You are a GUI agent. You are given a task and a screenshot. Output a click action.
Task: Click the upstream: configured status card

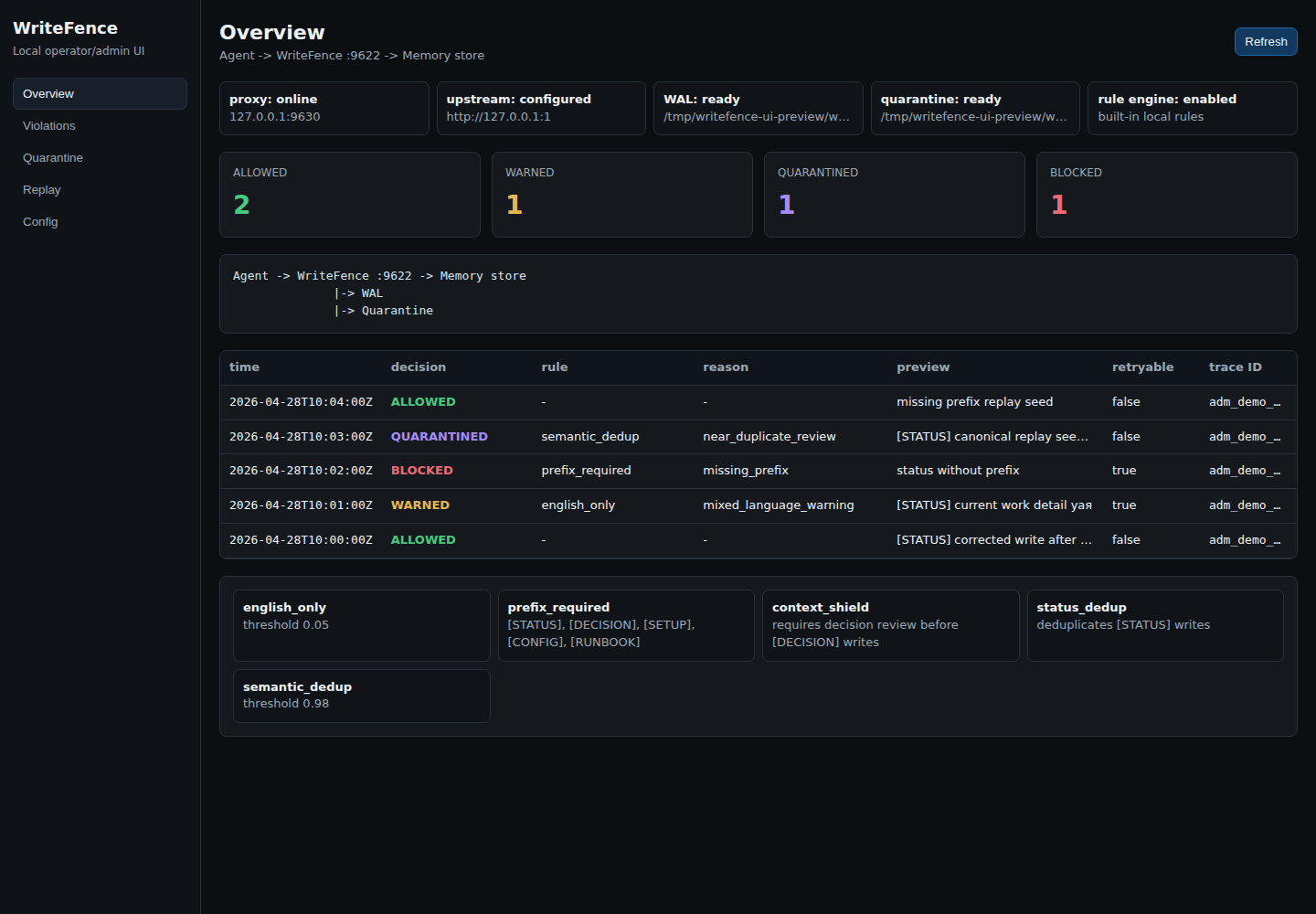[541, 108]
